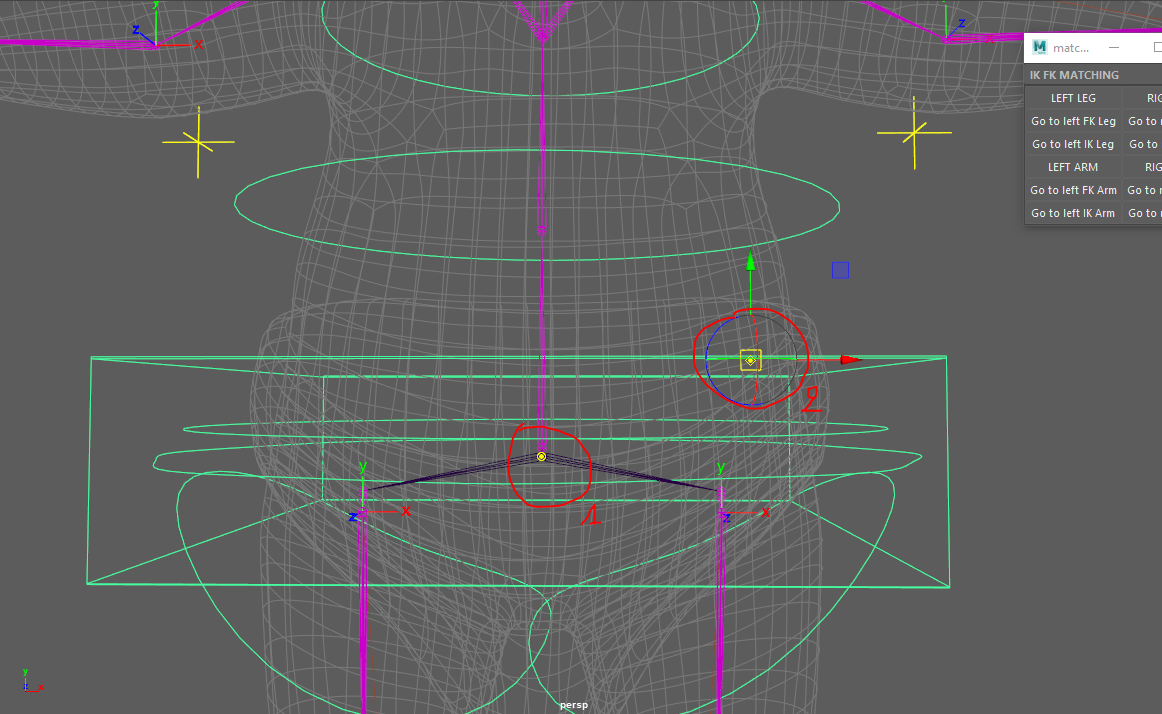The width and height of the screenshot is (1162, 714).
Task: Click the Maya logo in the matching window title
Action: pyautogui.click(x=1040, y=47)
